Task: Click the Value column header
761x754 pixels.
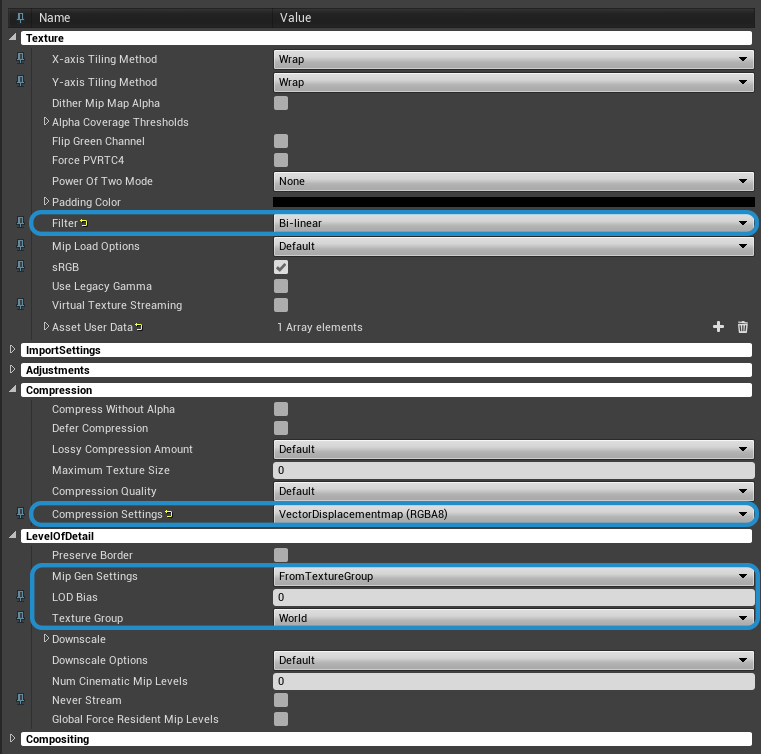Action: pyautogui.click(x=295, y=17)
